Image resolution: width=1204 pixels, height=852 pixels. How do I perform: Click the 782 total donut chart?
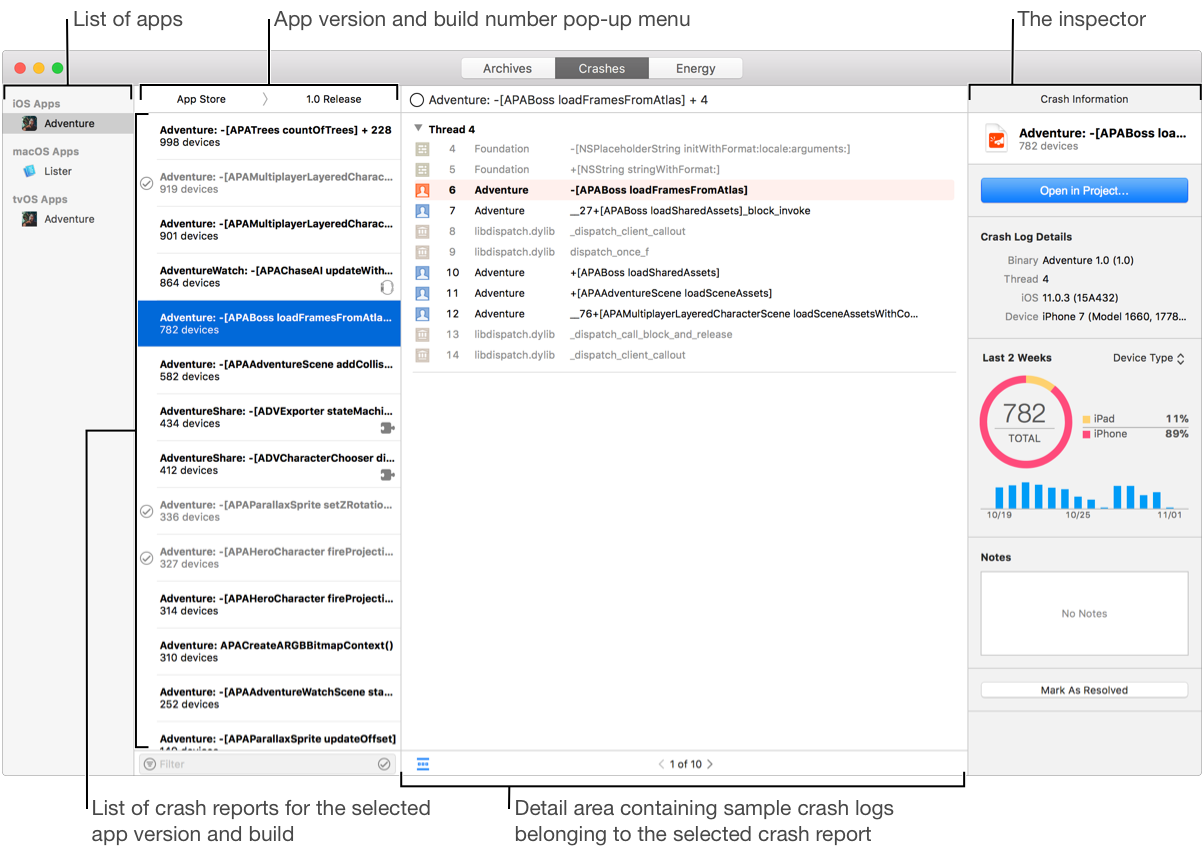1024,421
